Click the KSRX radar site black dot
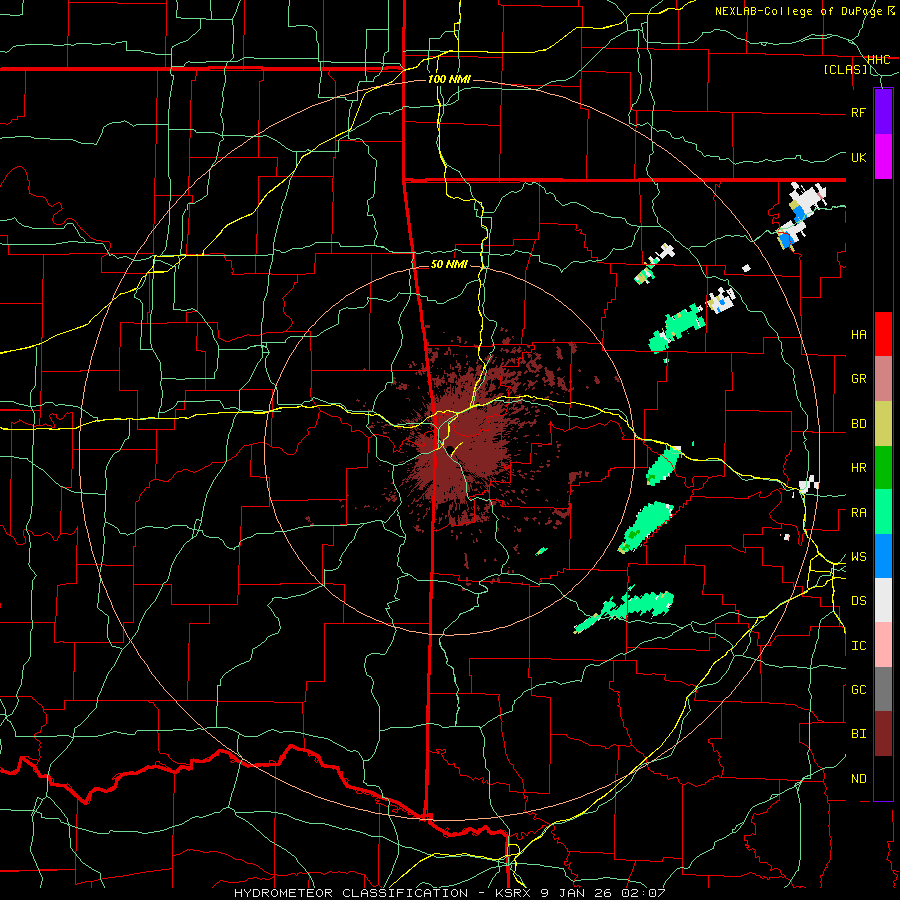 pos(451,449)
